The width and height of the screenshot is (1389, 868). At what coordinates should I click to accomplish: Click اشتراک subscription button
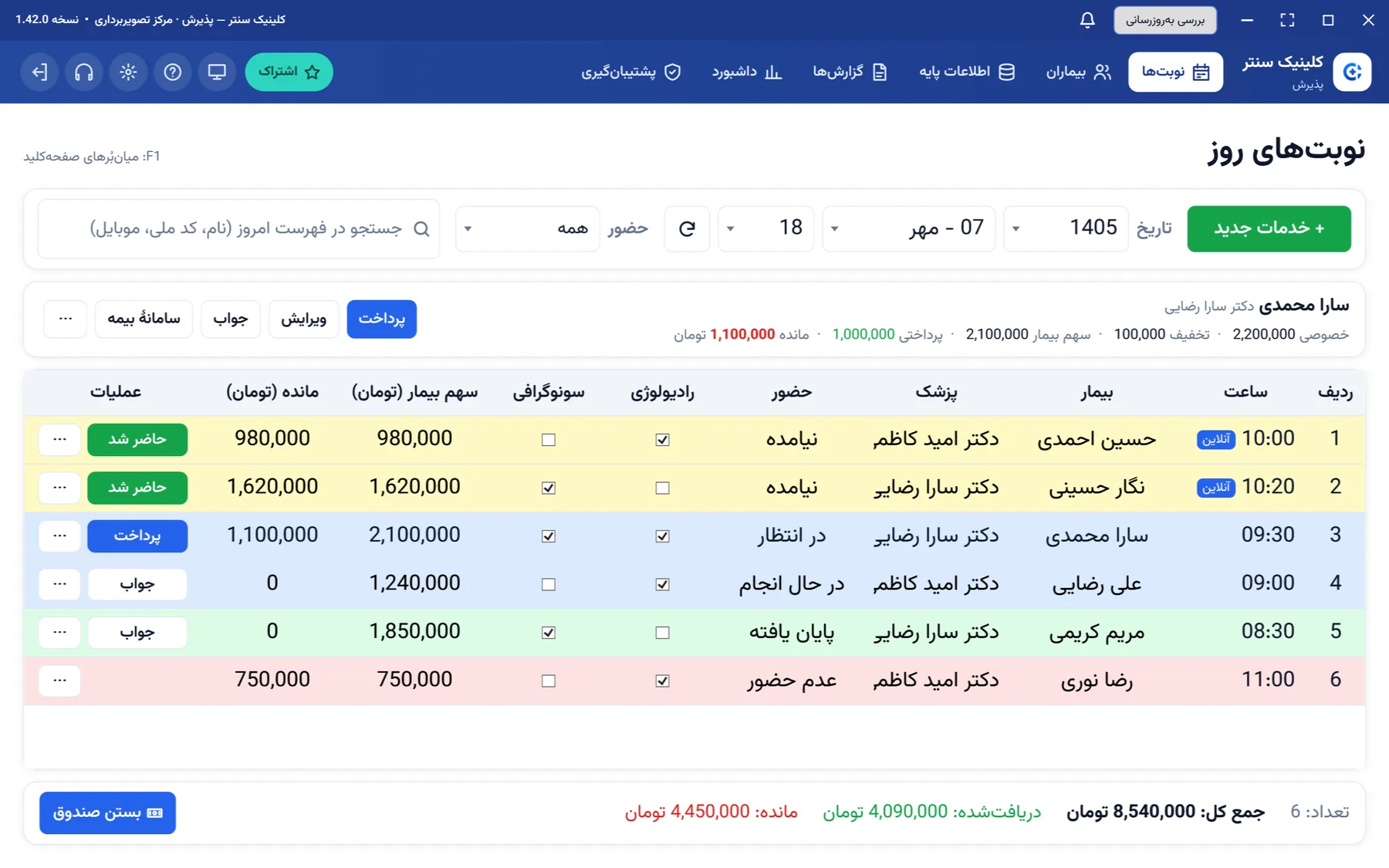[x=289, y=72]
